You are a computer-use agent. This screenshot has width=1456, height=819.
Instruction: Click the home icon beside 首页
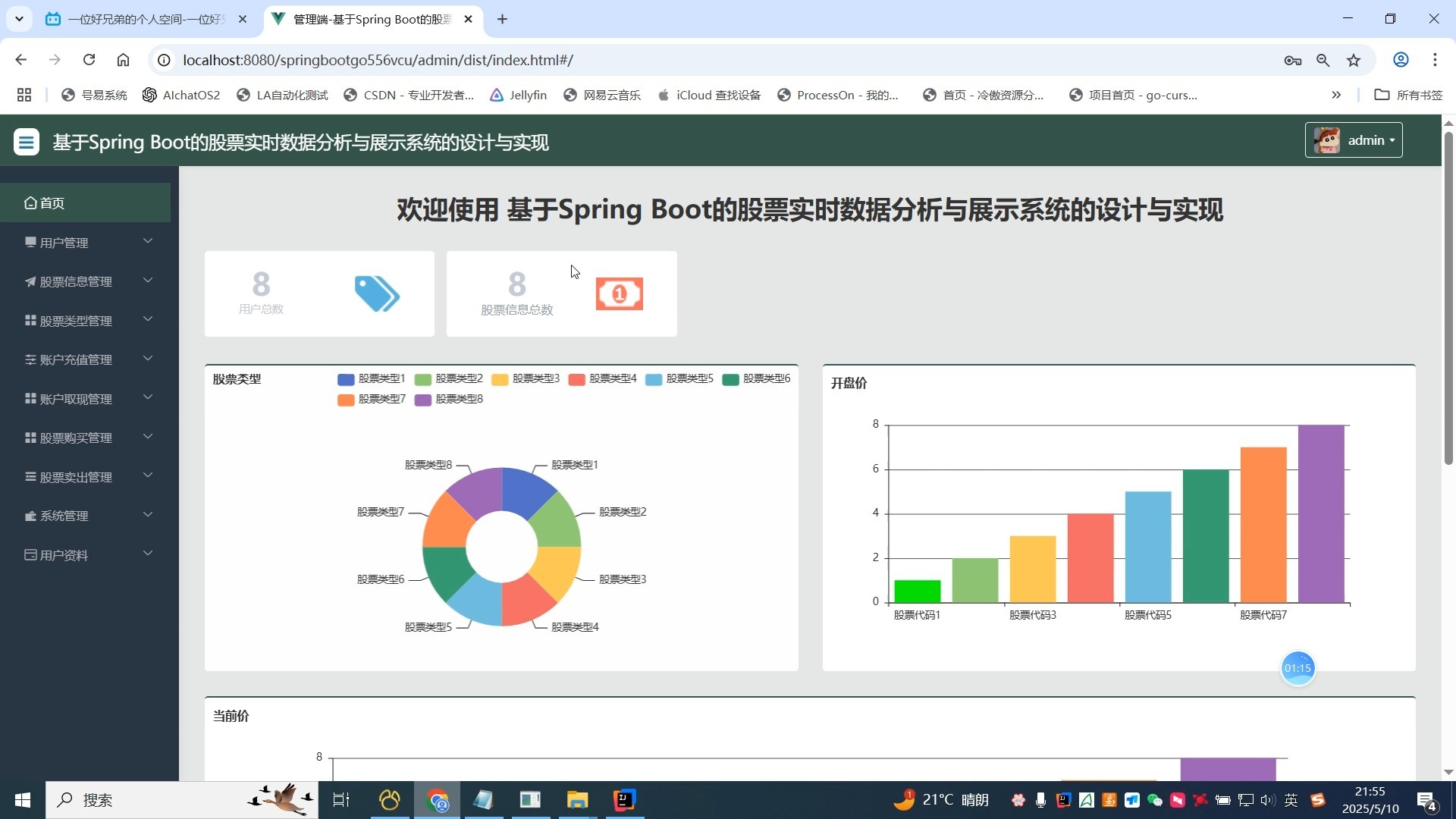(30, 202)
